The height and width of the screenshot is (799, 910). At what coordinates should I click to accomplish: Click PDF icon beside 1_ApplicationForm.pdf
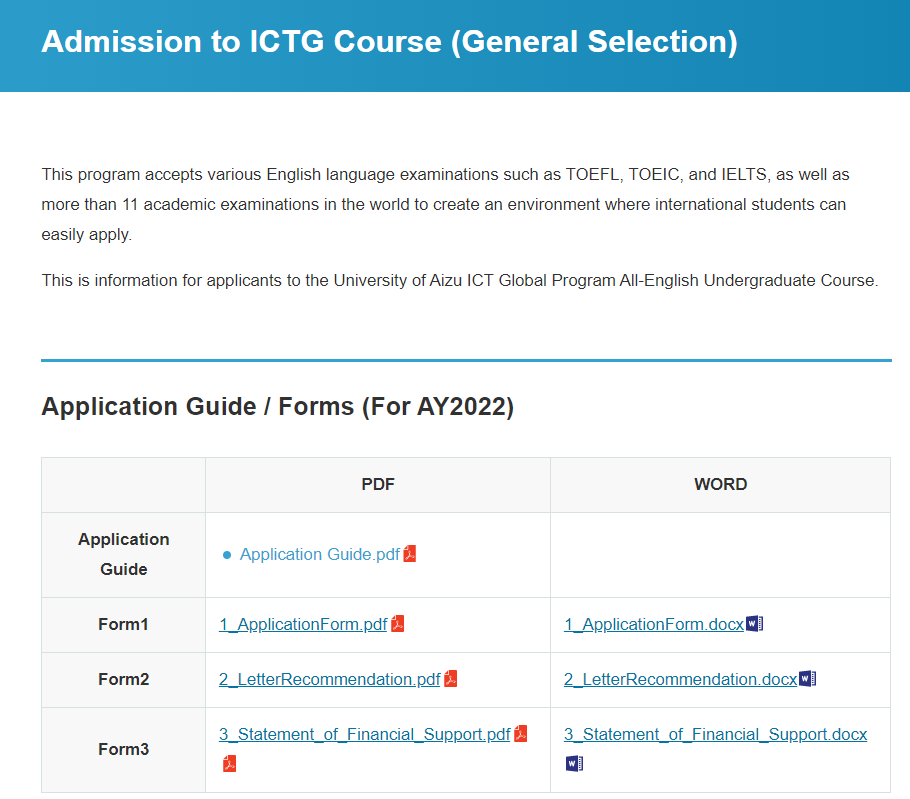[398, 624]
